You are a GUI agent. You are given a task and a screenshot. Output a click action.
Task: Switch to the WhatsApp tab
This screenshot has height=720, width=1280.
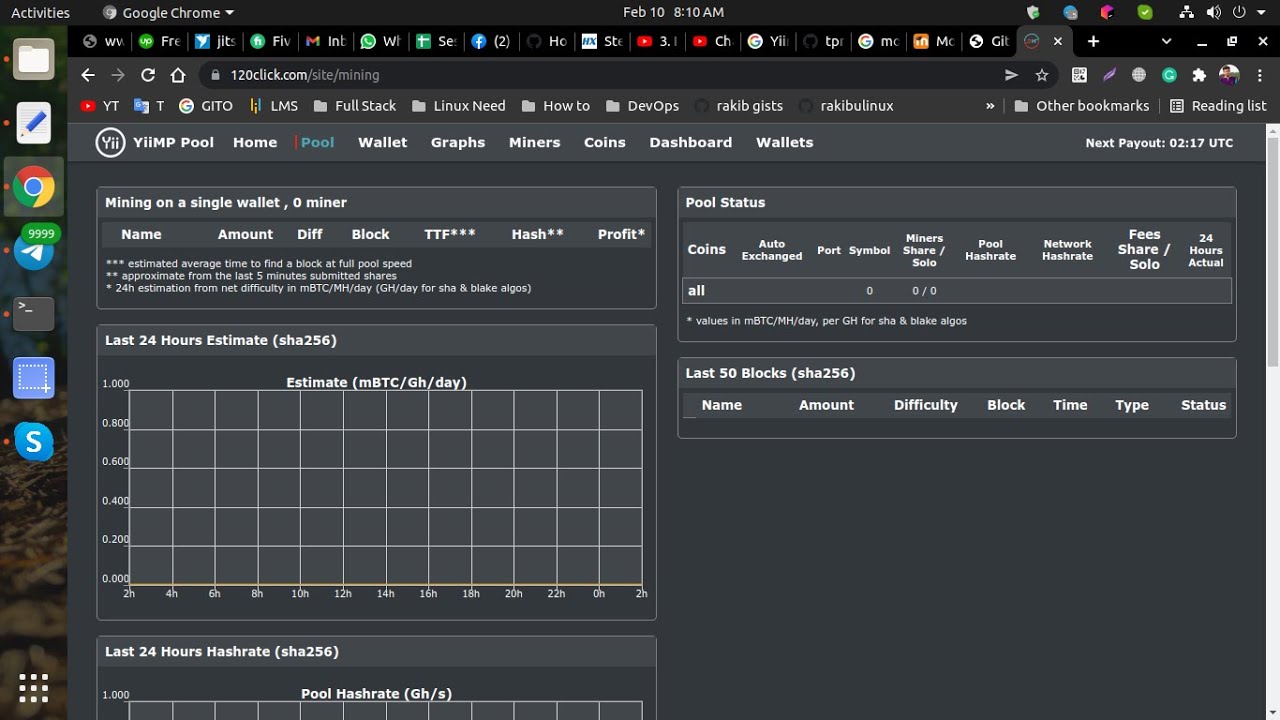380,41
